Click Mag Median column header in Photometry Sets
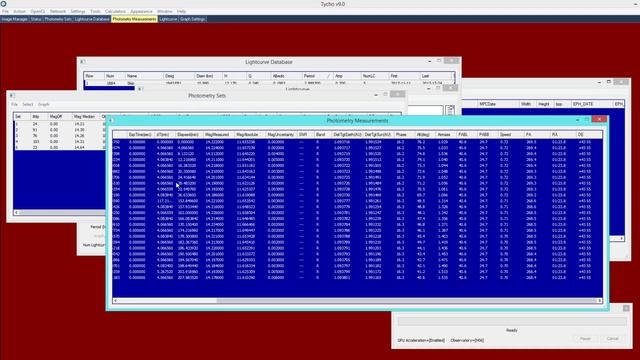 85,116
